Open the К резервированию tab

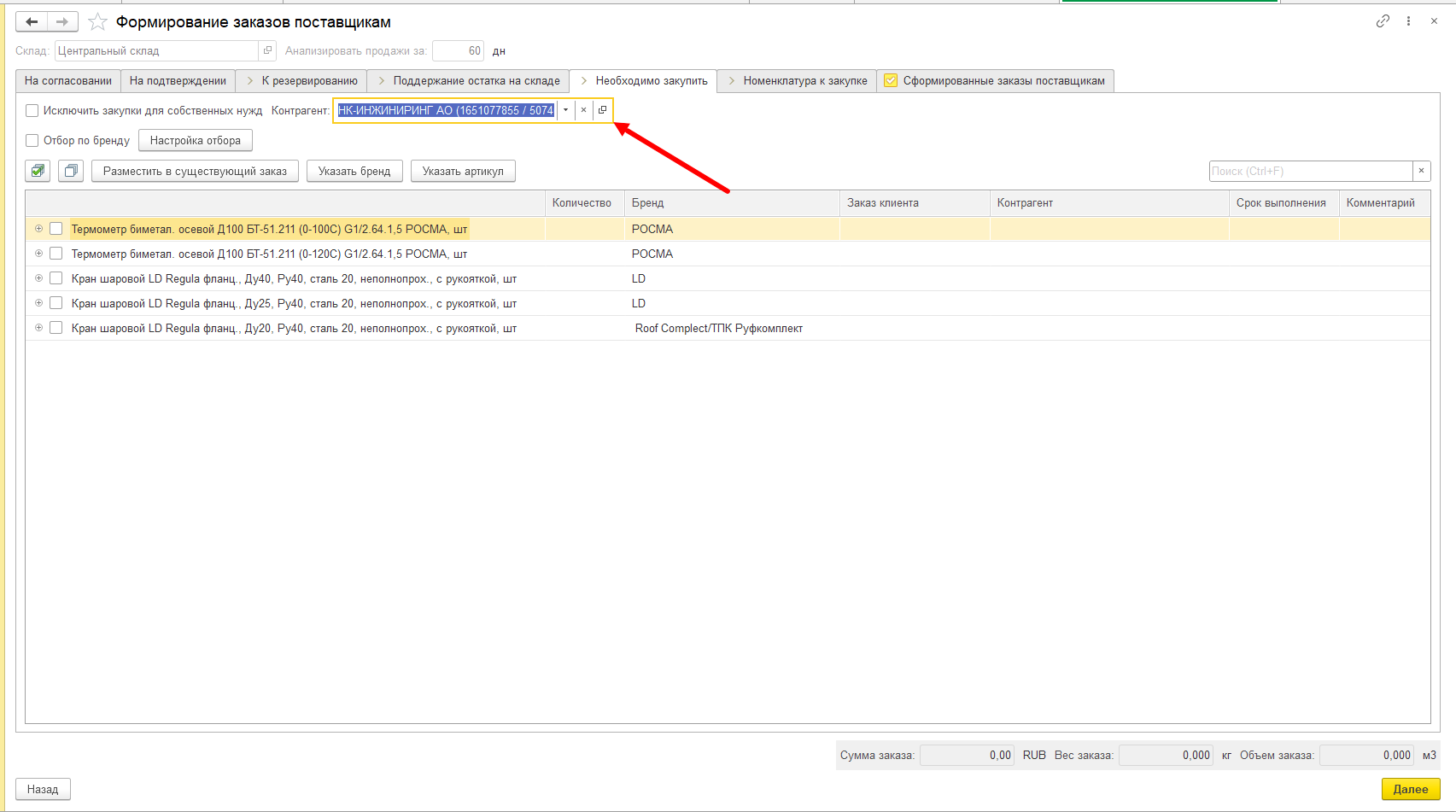click(x=301, y=81)
